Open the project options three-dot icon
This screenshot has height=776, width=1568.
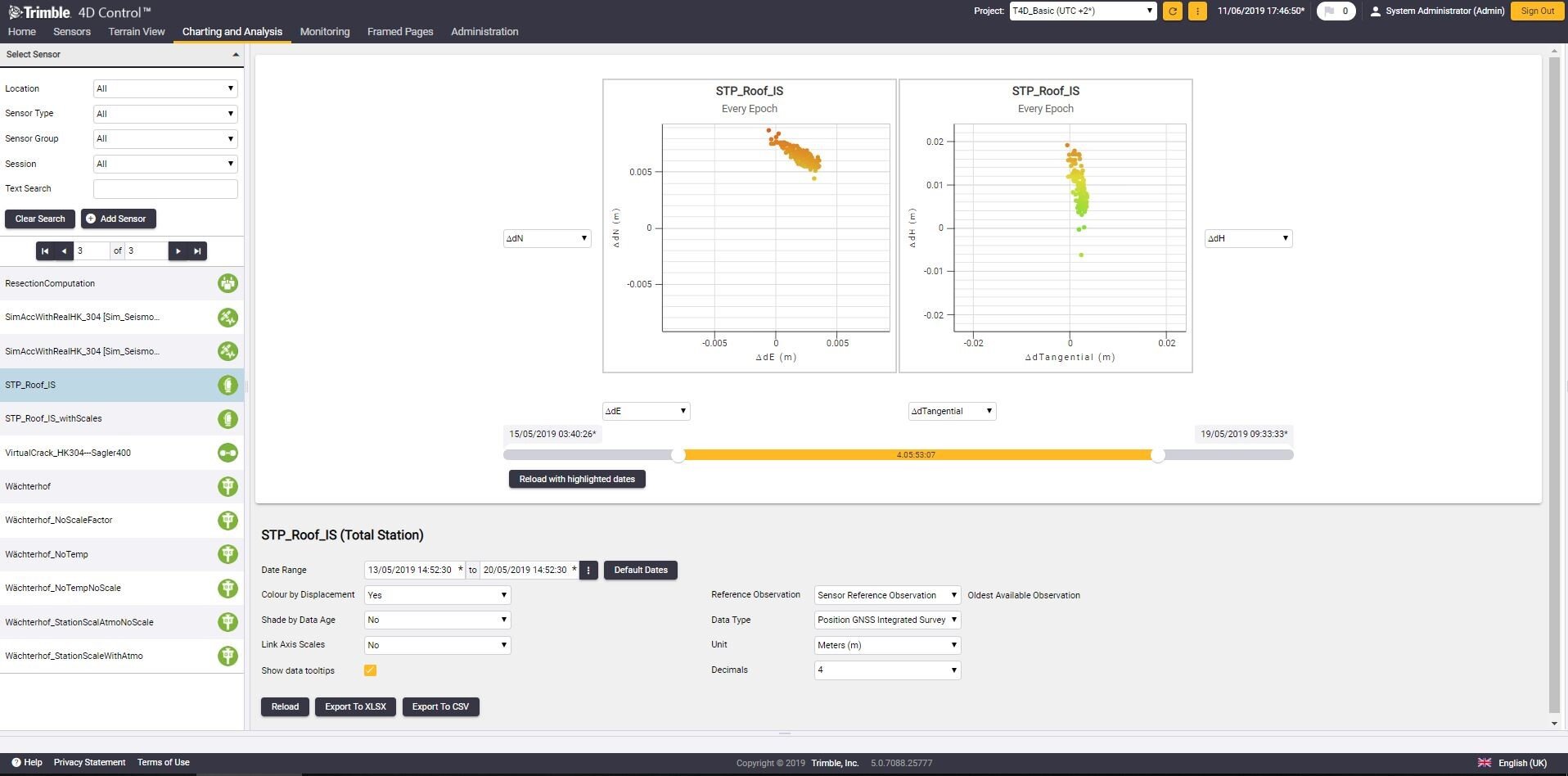pos(1197,11)
